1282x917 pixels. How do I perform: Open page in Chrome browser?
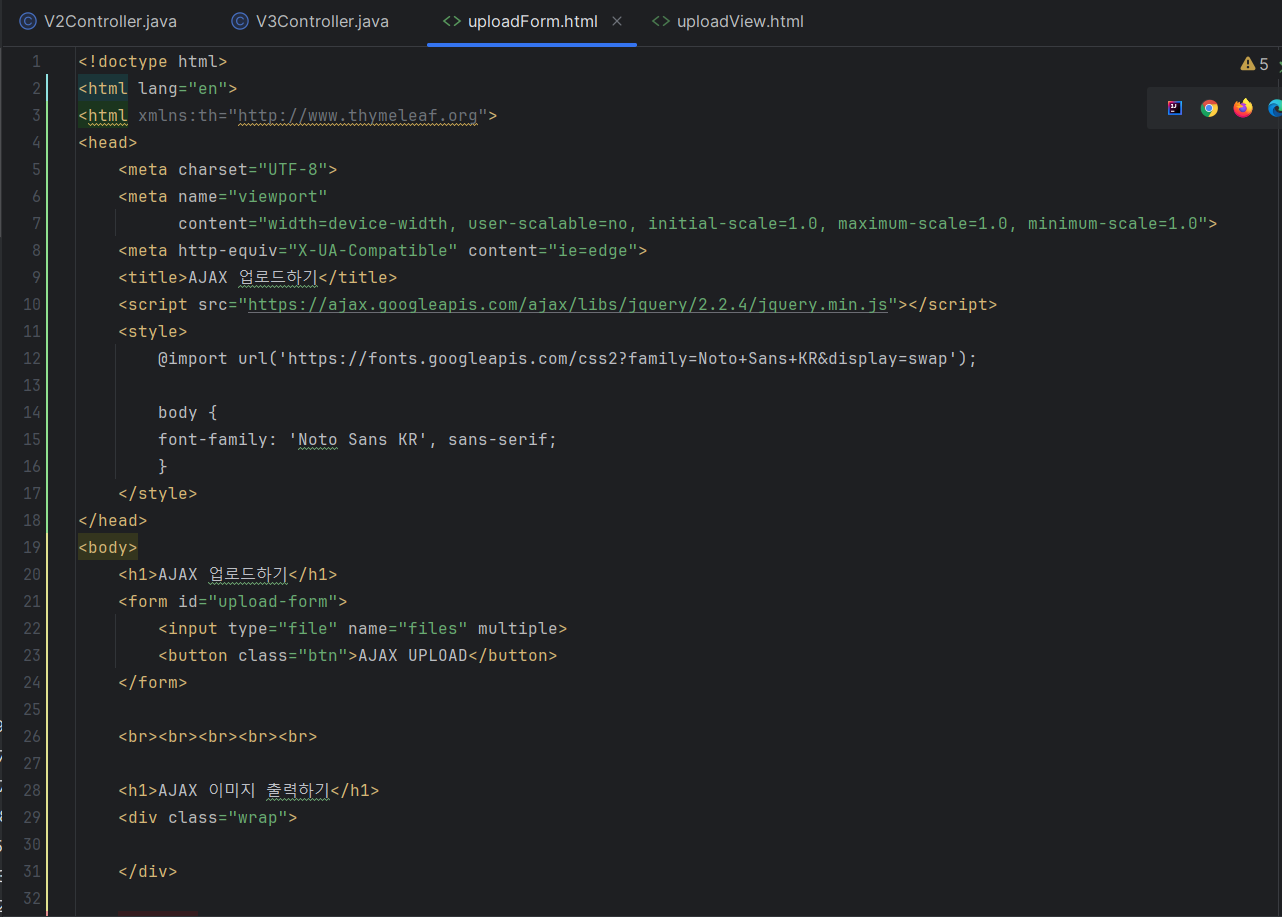tap(1209, 108)
